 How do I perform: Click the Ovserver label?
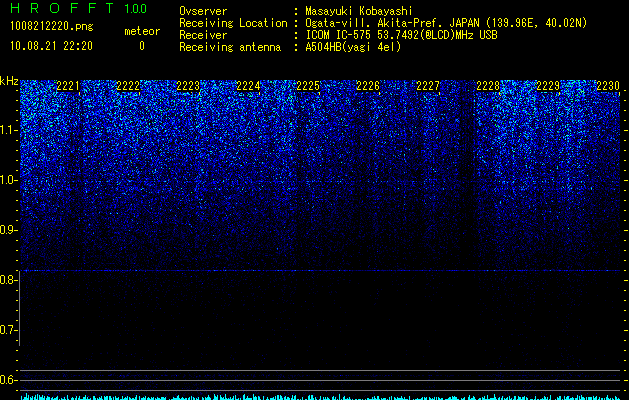pos(203,11)
